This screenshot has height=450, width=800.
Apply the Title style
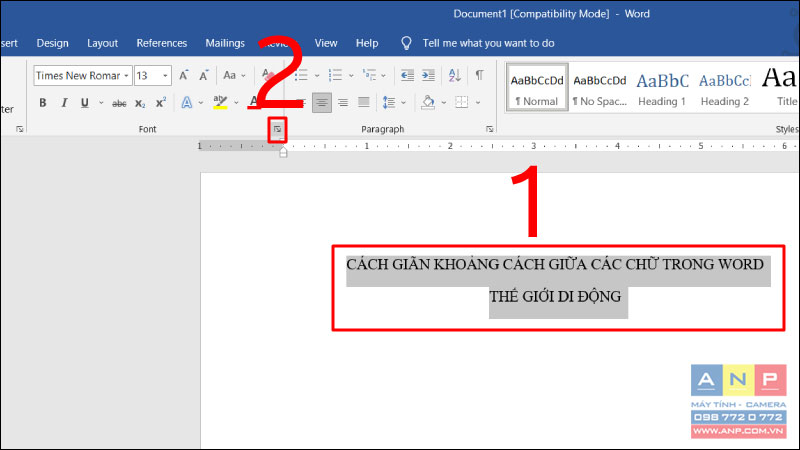coord(779,87)
